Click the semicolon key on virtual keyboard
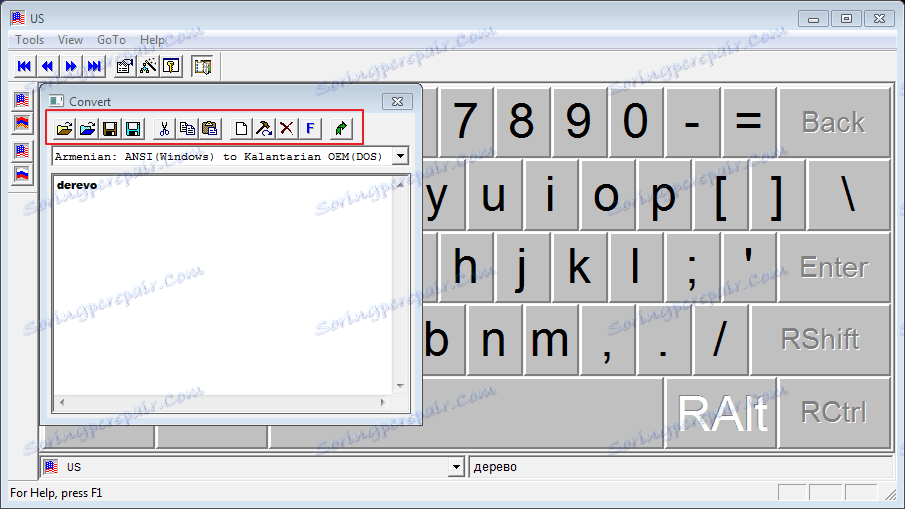The width and height of the screenshot is (905, 509). point(691,267)
